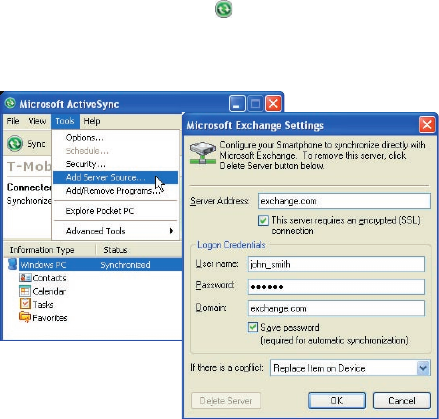Click the Logon Credentials group label
Screen dimensions: 439x419
coord(231,245)
